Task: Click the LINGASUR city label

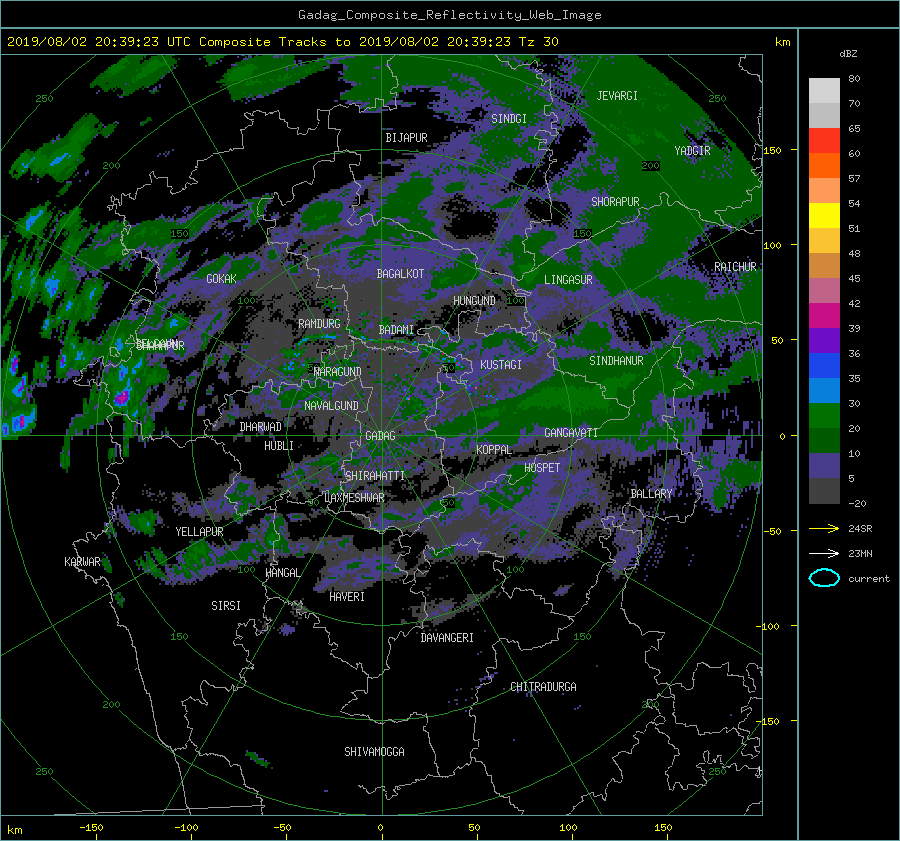Action: [x=568, y=280]
